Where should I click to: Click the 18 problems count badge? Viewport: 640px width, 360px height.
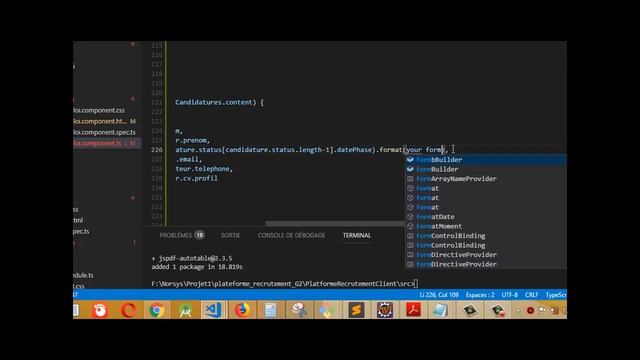tap(200, 235)
